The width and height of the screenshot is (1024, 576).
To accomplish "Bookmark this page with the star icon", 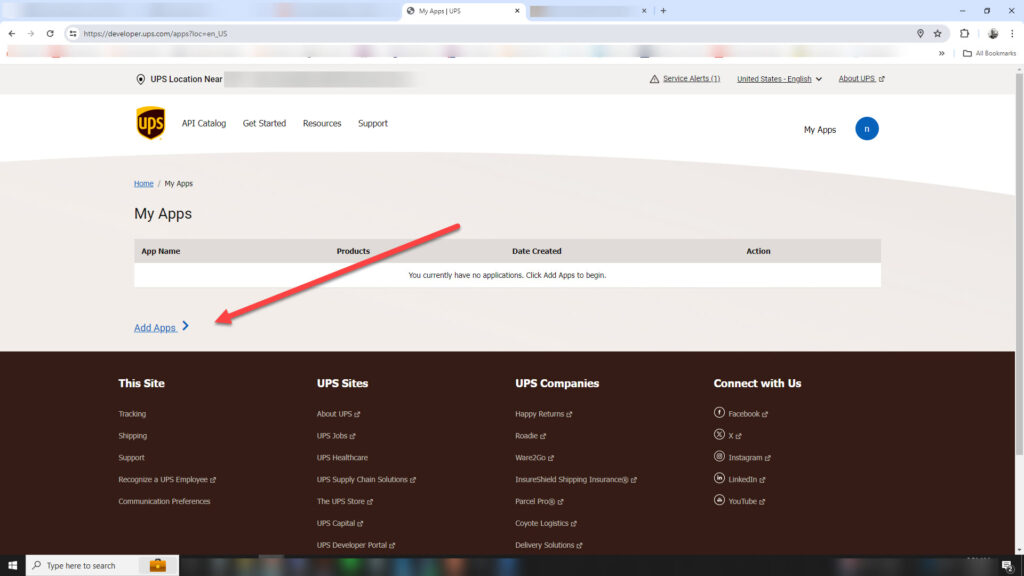I will click(938, 33).
